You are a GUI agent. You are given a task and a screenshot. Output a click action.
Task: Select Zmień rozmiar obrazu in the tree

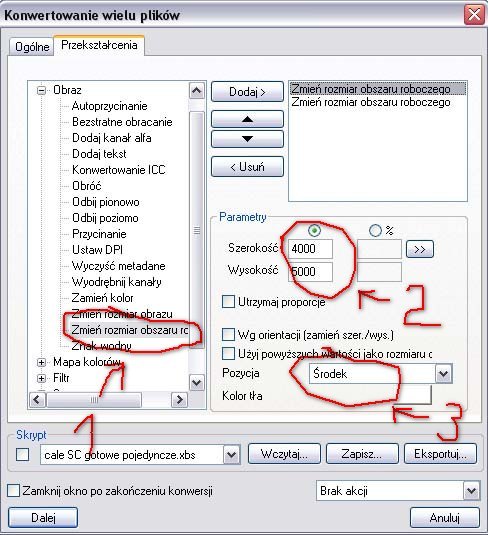122,314
